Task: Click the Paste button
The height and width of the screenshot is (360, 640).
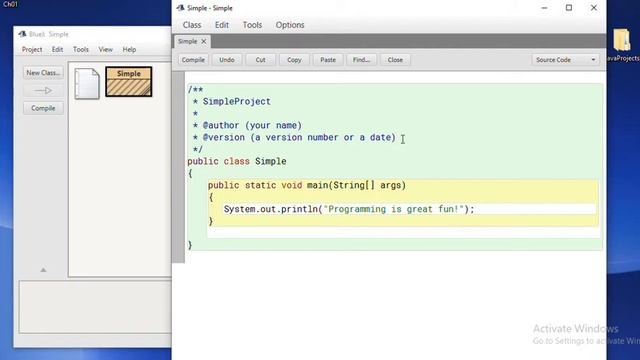Action: 328,60
